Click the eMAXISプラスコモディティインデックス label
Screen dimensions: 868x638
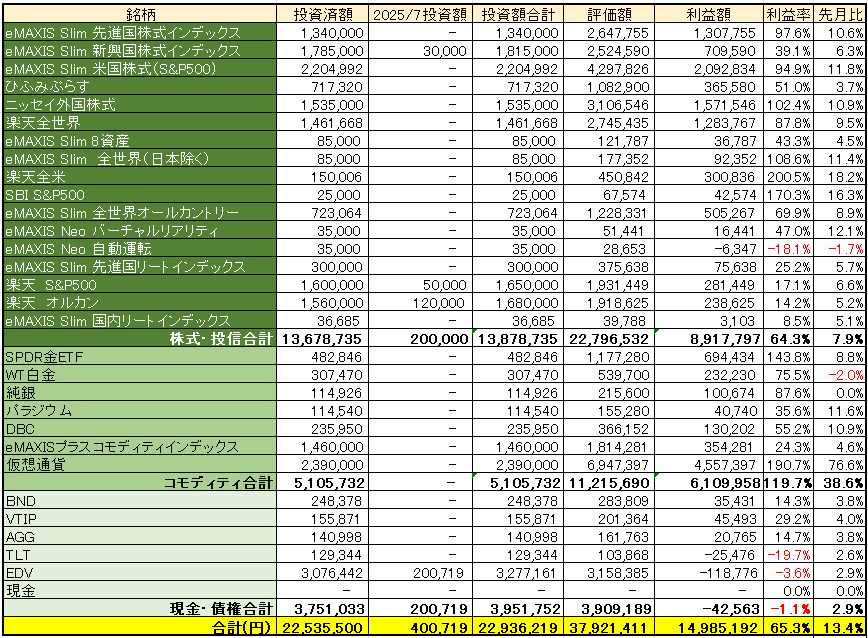(140, 447)
